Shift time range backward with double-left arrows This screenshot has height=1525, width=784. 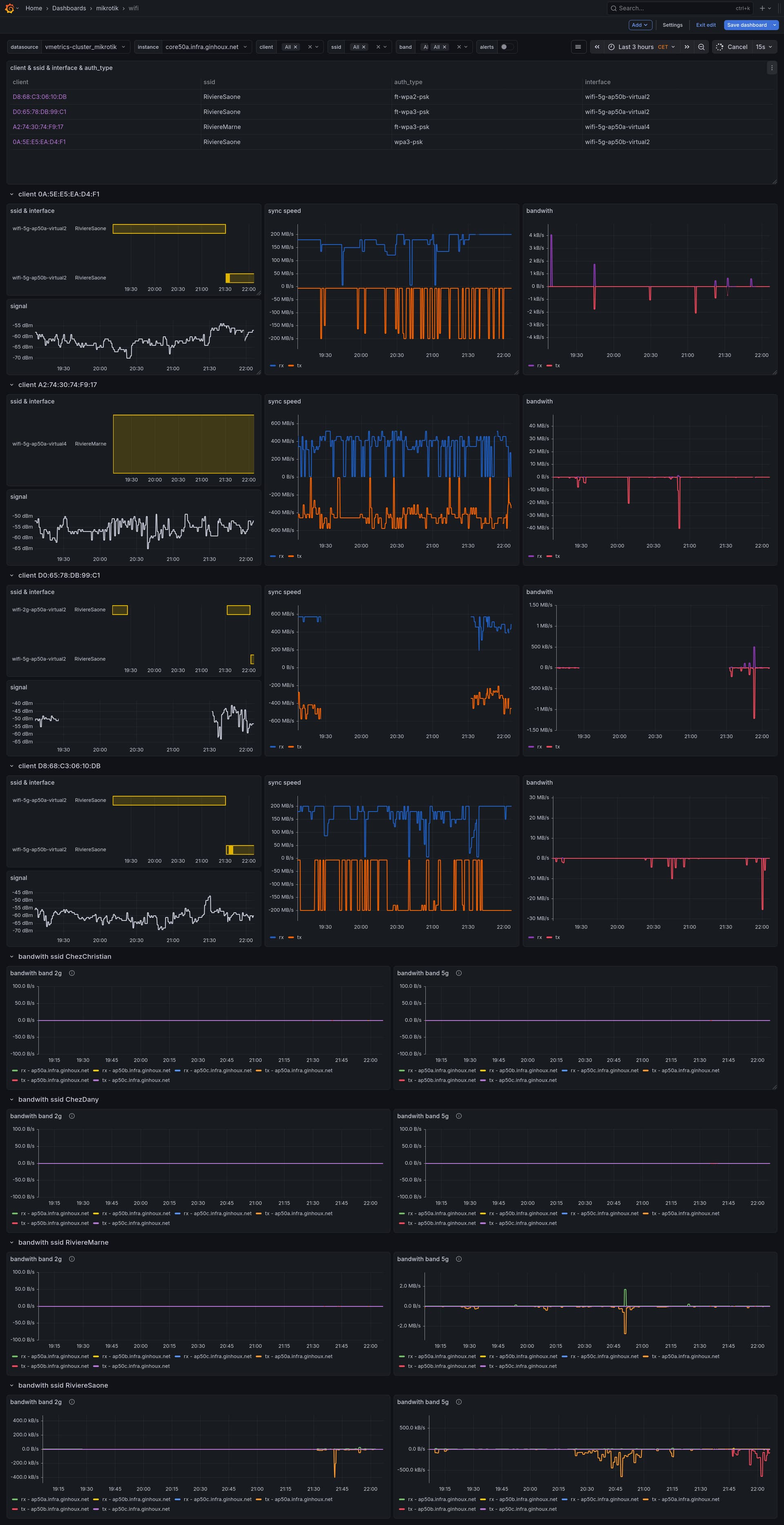[597, 47]
